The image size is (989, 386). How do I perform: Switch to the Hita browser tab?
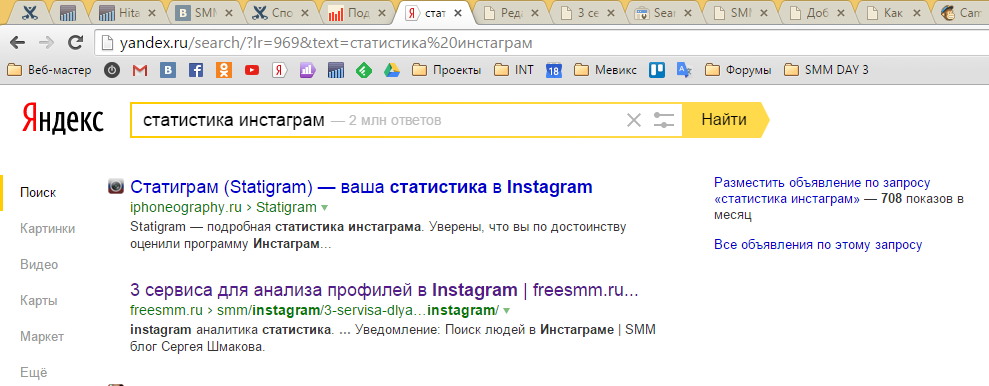pos(127,13)
